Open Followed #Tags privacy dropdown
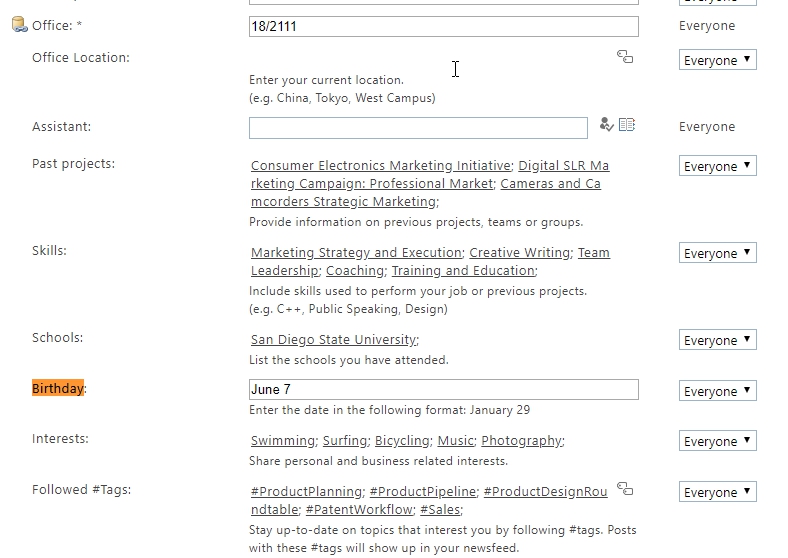Image resolution: width=788 pixels, height=558 pixels. point(717,492)
